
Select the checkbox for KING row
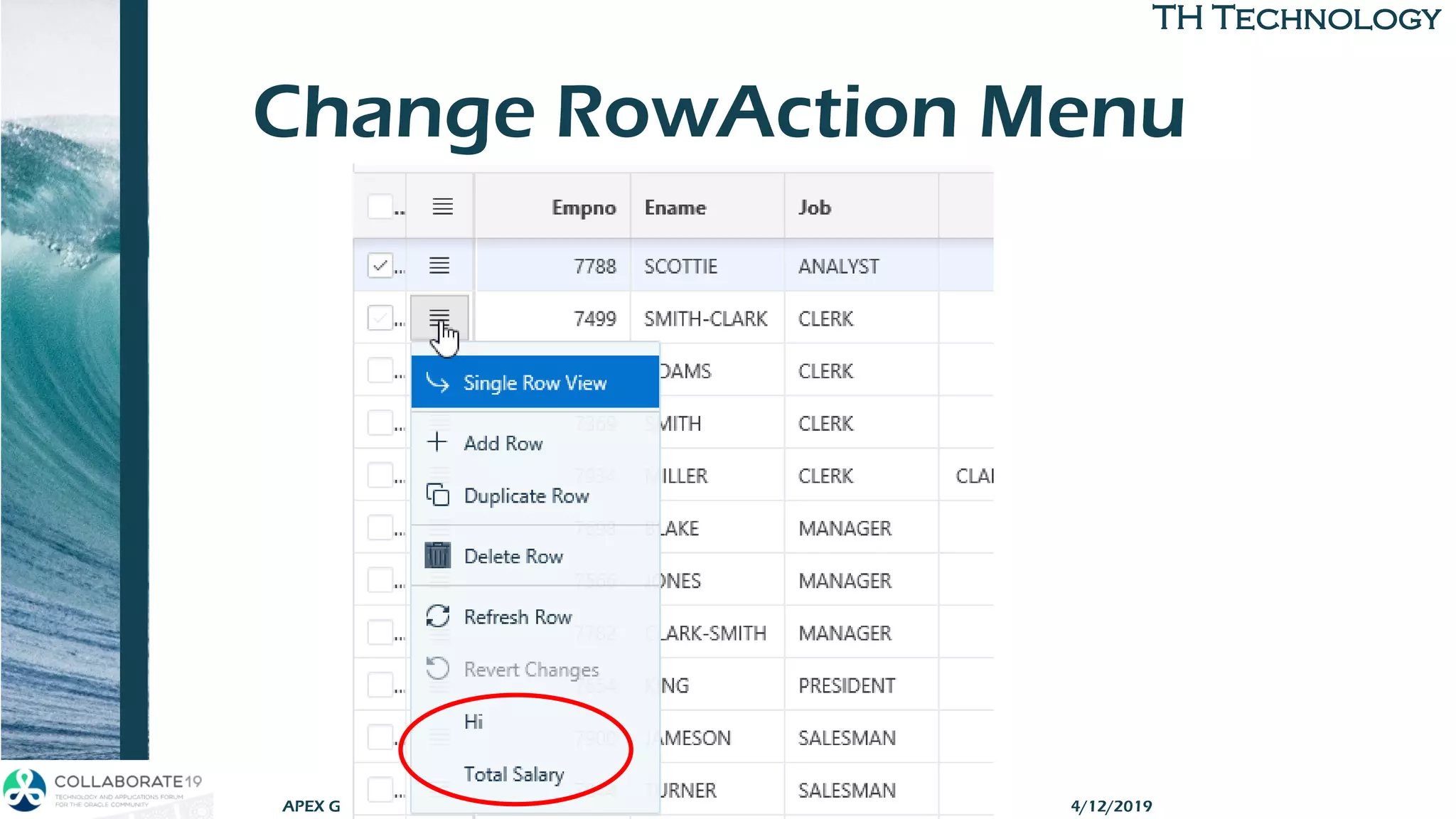(380, 685)
